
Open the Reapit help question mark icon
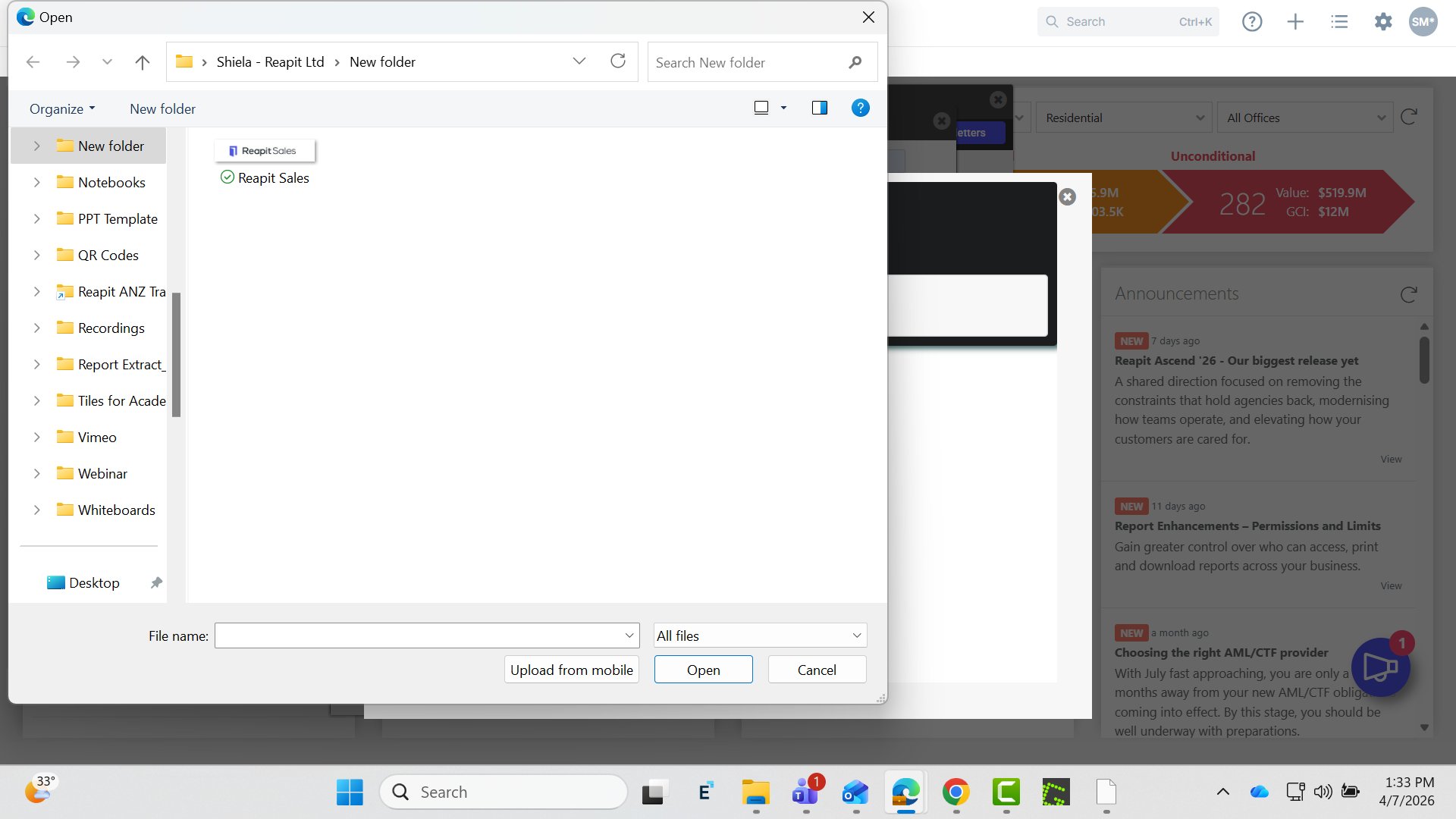pyautogui.click(x=1252, y=22)
